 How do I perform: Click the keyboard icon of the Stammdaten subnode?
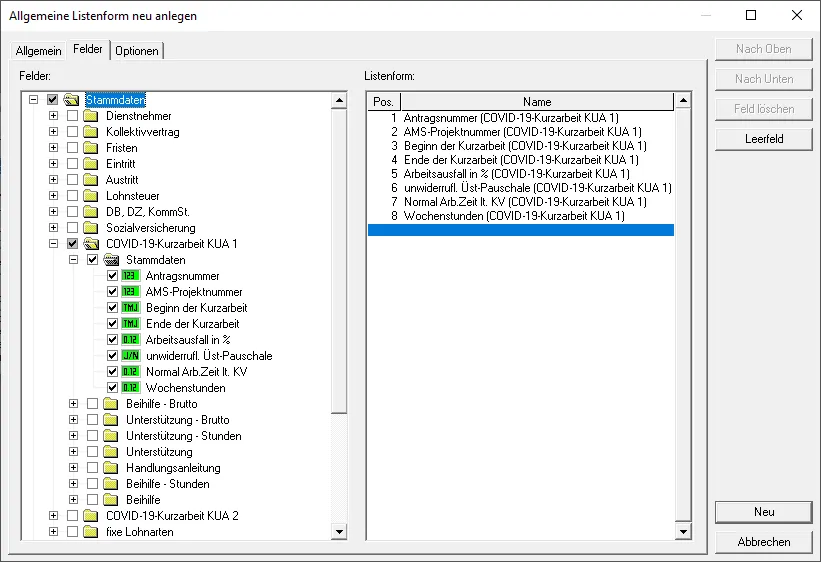[x=111, y=259]
